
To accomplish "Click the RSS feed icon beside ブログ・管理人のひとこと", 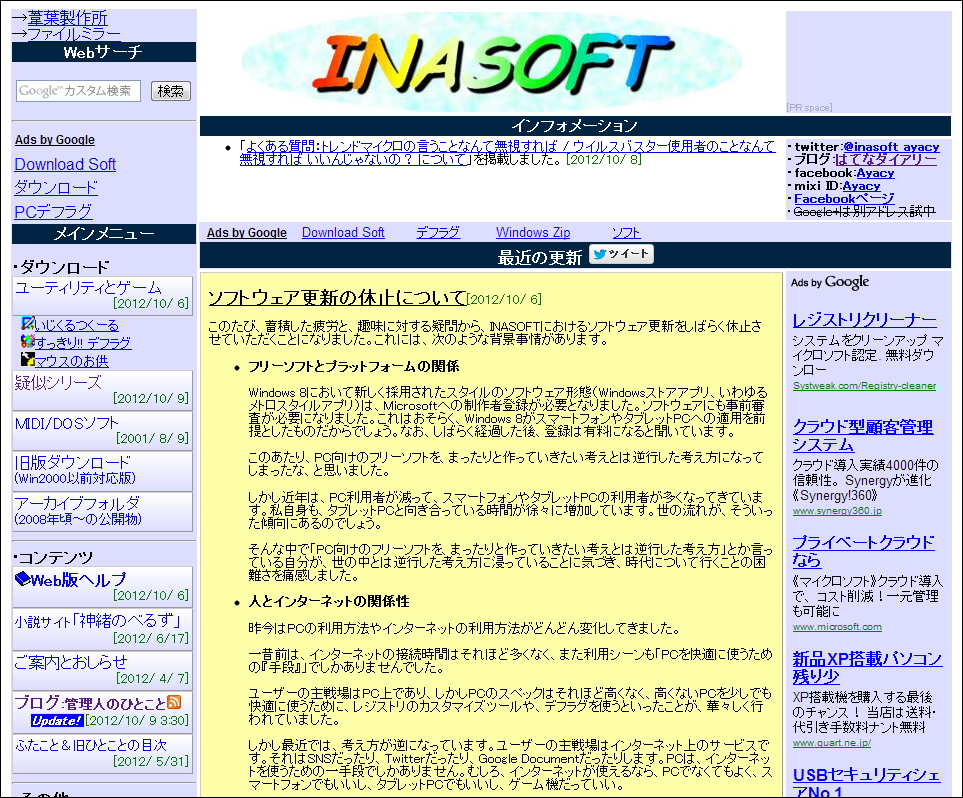I will 173,703.
